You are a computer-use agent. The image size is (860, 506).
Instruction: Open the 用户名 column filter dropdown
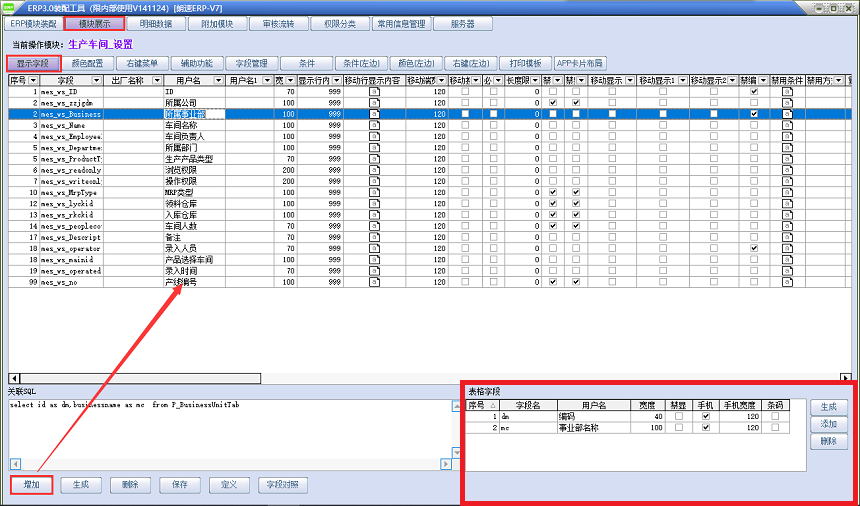(x=219, y=80)
